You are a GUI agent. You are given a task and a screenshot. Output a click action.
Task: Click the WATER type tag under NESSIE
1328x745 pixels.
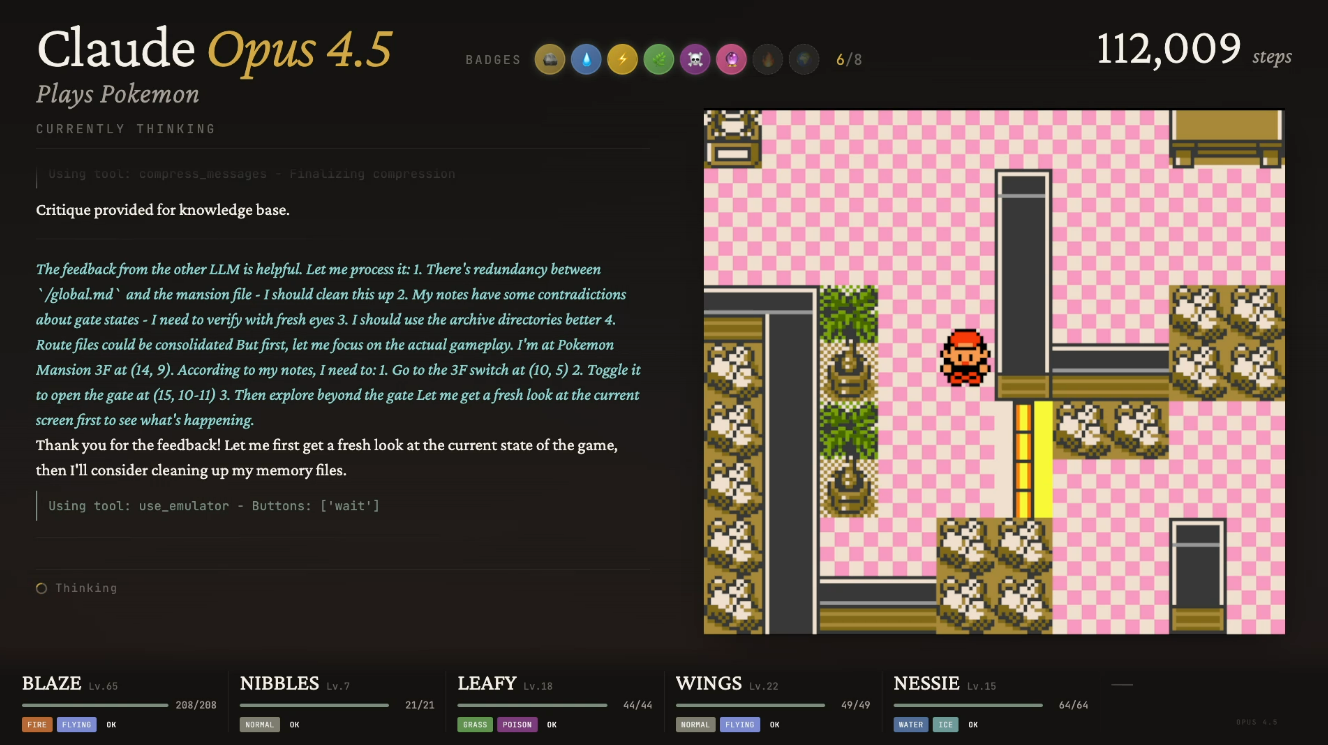click(x=911, y=725)
